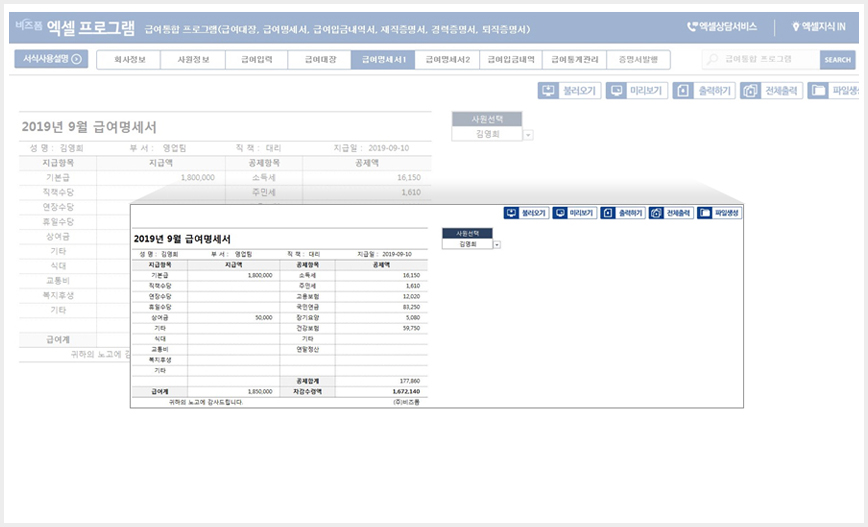
Task: Click the faded 교통비 label on the background sheet
Action: coord(58,281)
